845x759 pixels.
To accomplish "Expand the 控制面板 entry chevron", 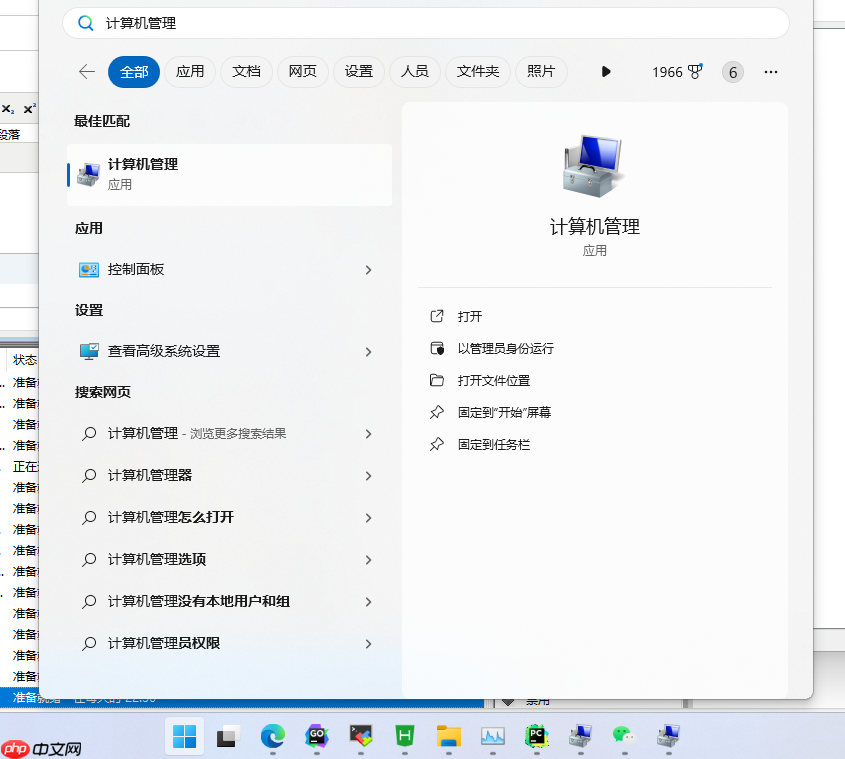I will pyautogui.click(x=368, y=269).
